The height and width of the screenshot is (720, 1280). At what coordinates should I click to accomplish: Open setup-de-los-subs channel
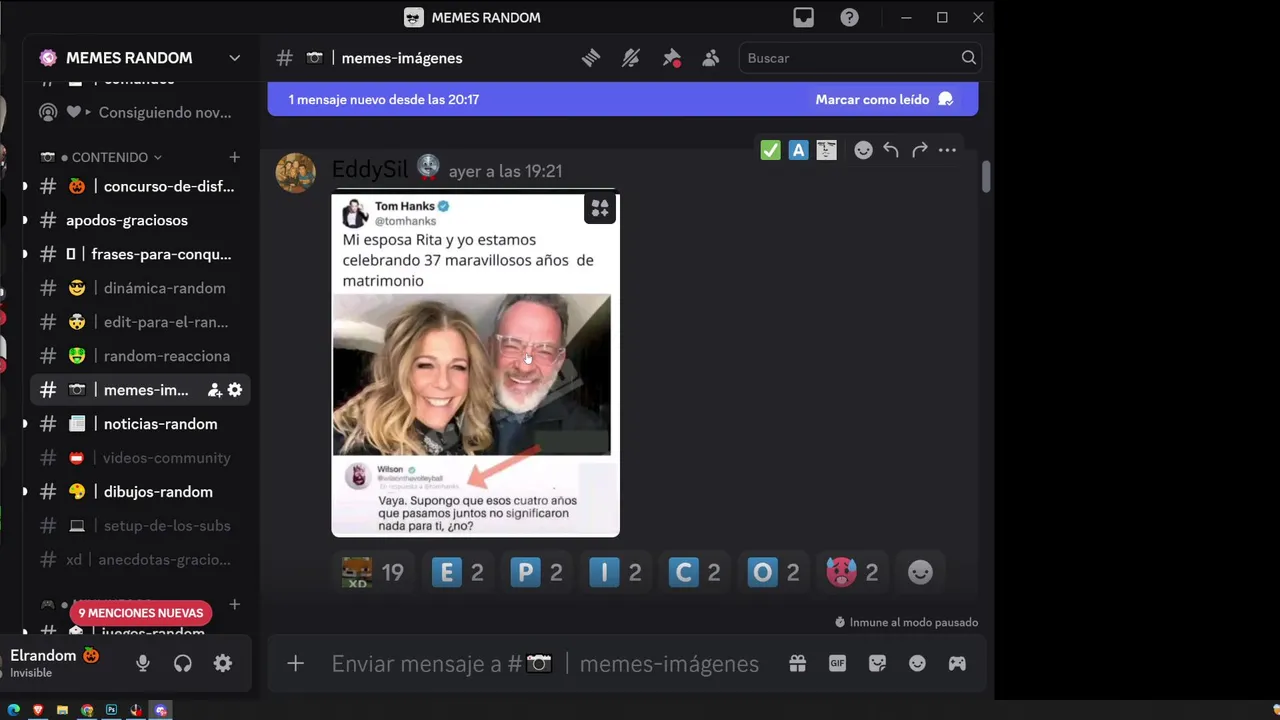(140, 526)
